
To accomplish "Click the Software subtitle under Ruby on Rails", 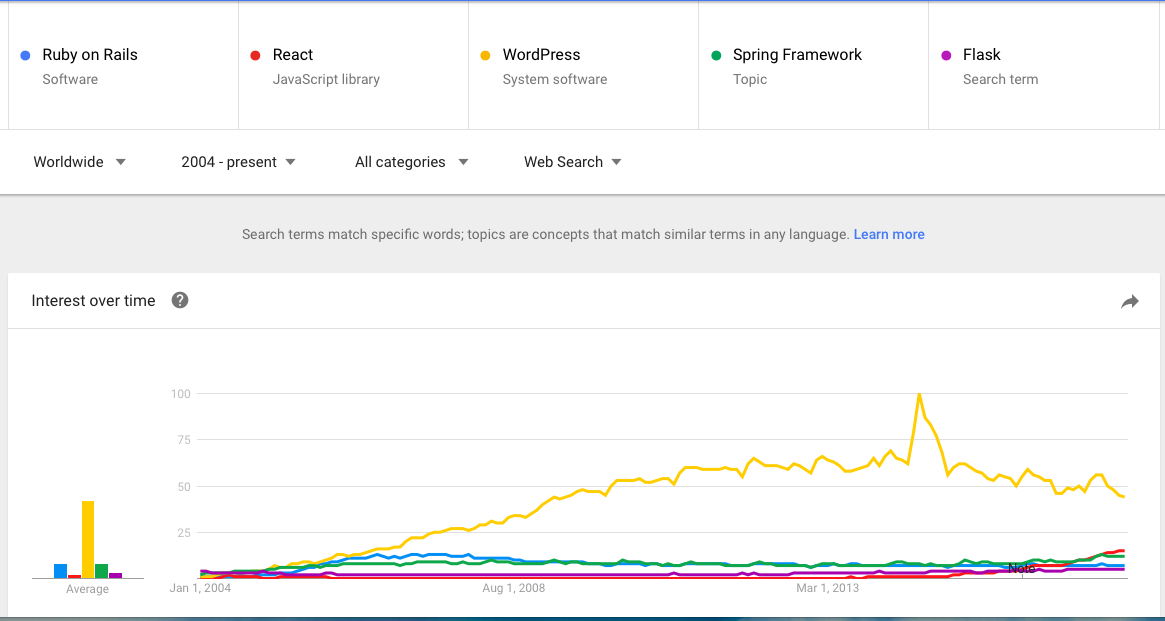I will click(70, 79).
